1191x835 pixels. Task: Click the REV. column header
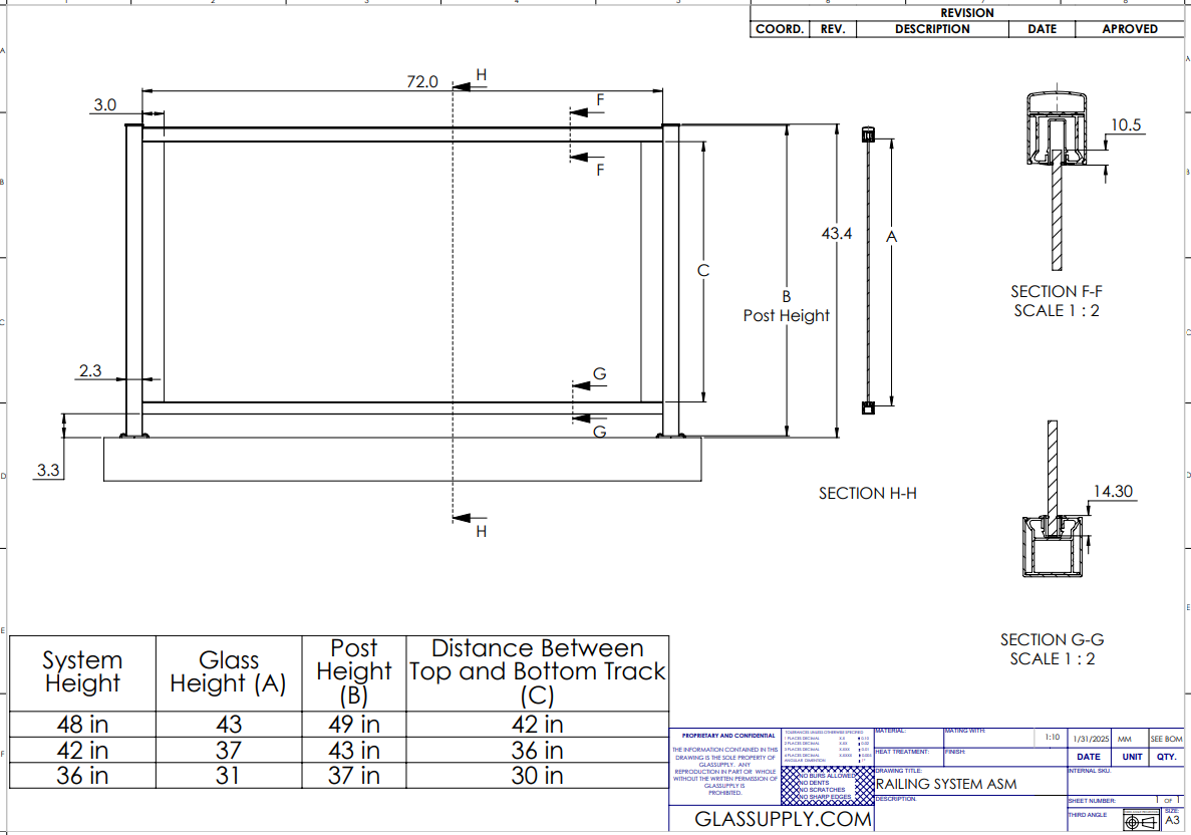pos(833,29)
